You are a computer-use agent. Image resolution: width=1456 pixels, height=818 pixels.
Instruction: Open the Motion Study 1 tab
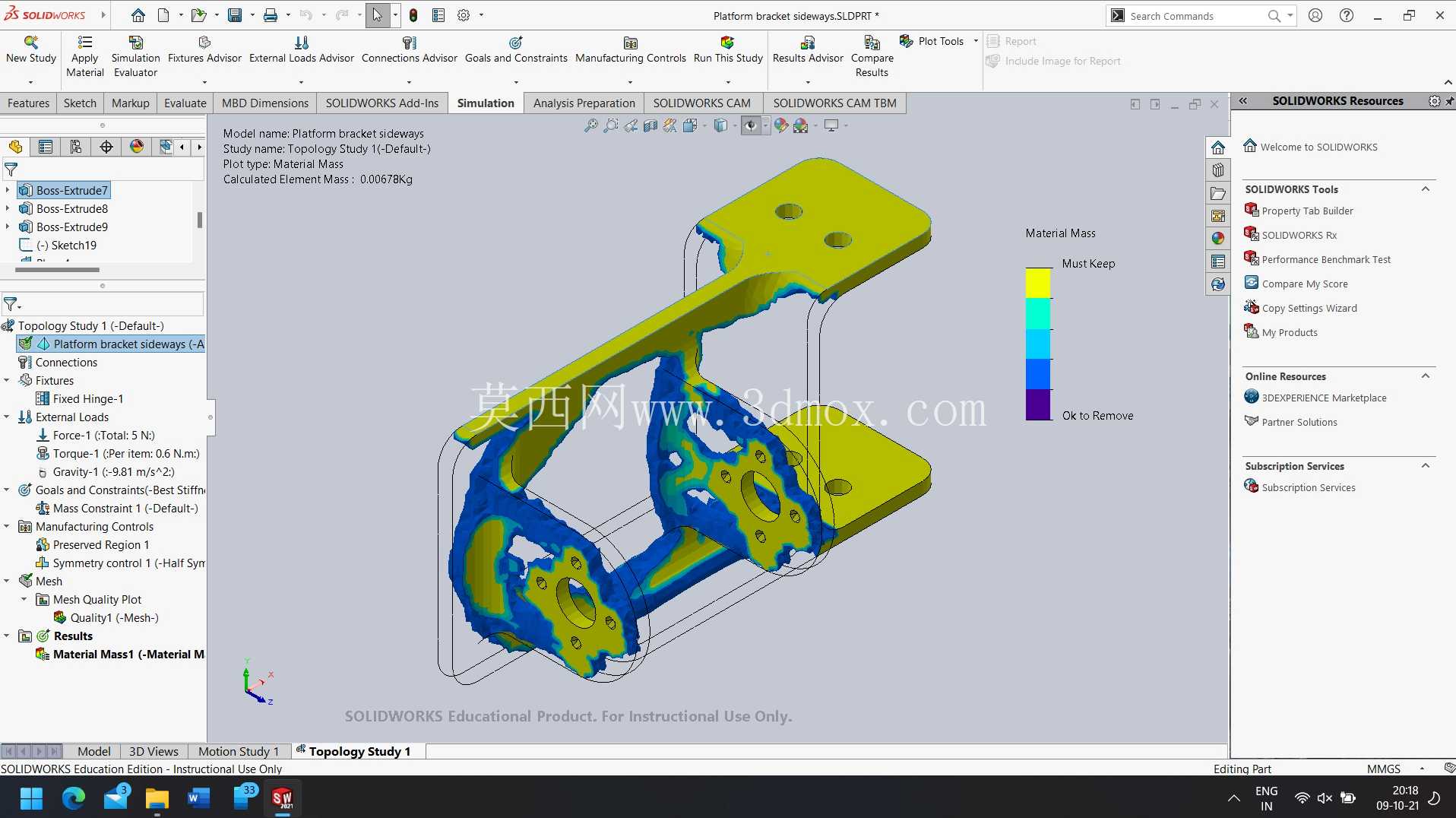tap(239, 751)
